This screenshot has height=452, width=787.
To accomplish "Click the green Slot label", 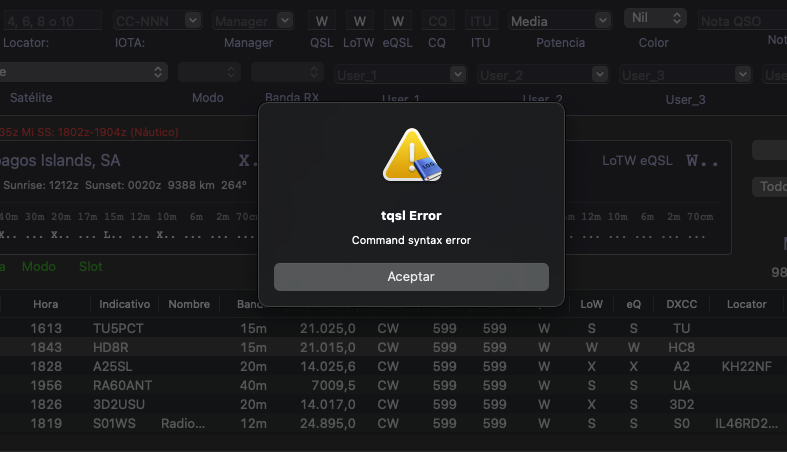I will coord(91,266).
